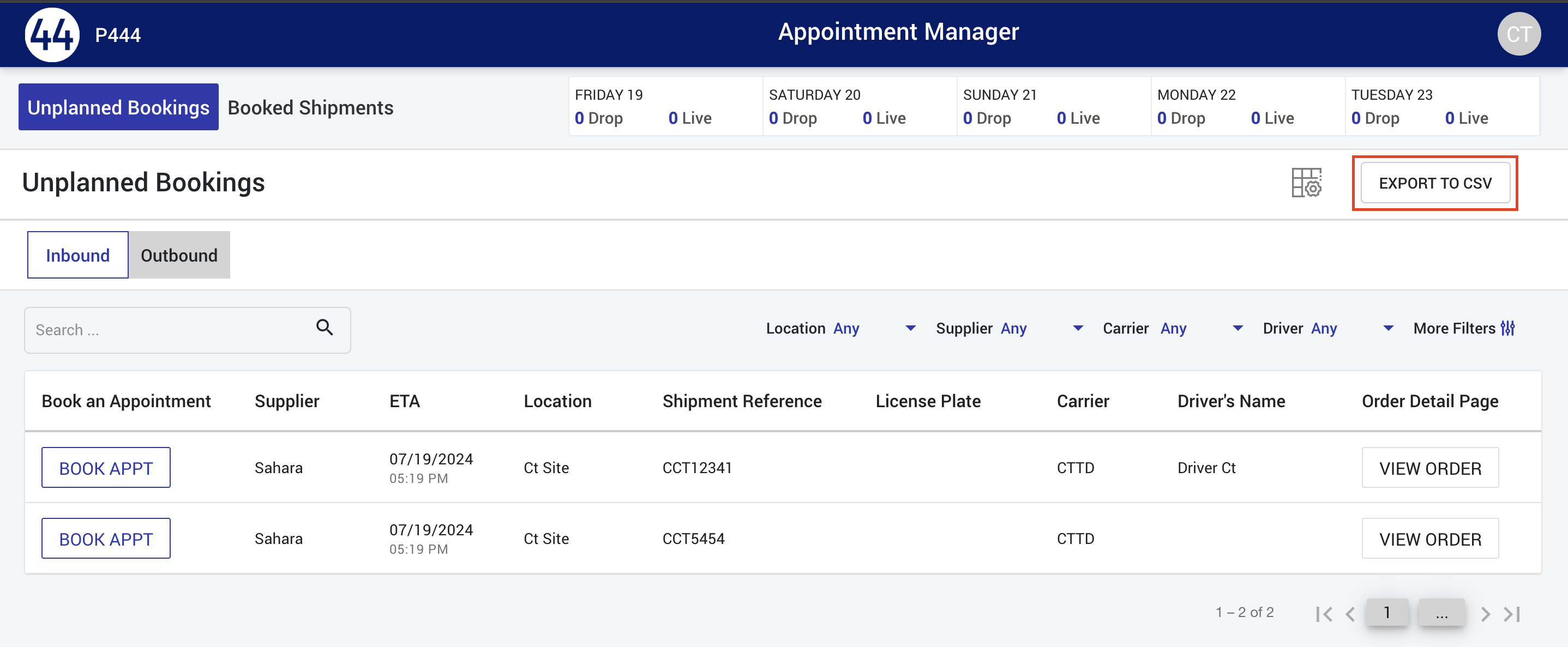Image resolution: width=1568 pixels, height=647 pixels.
Task: Click the P444 label in header
Action: click(117, 35)
